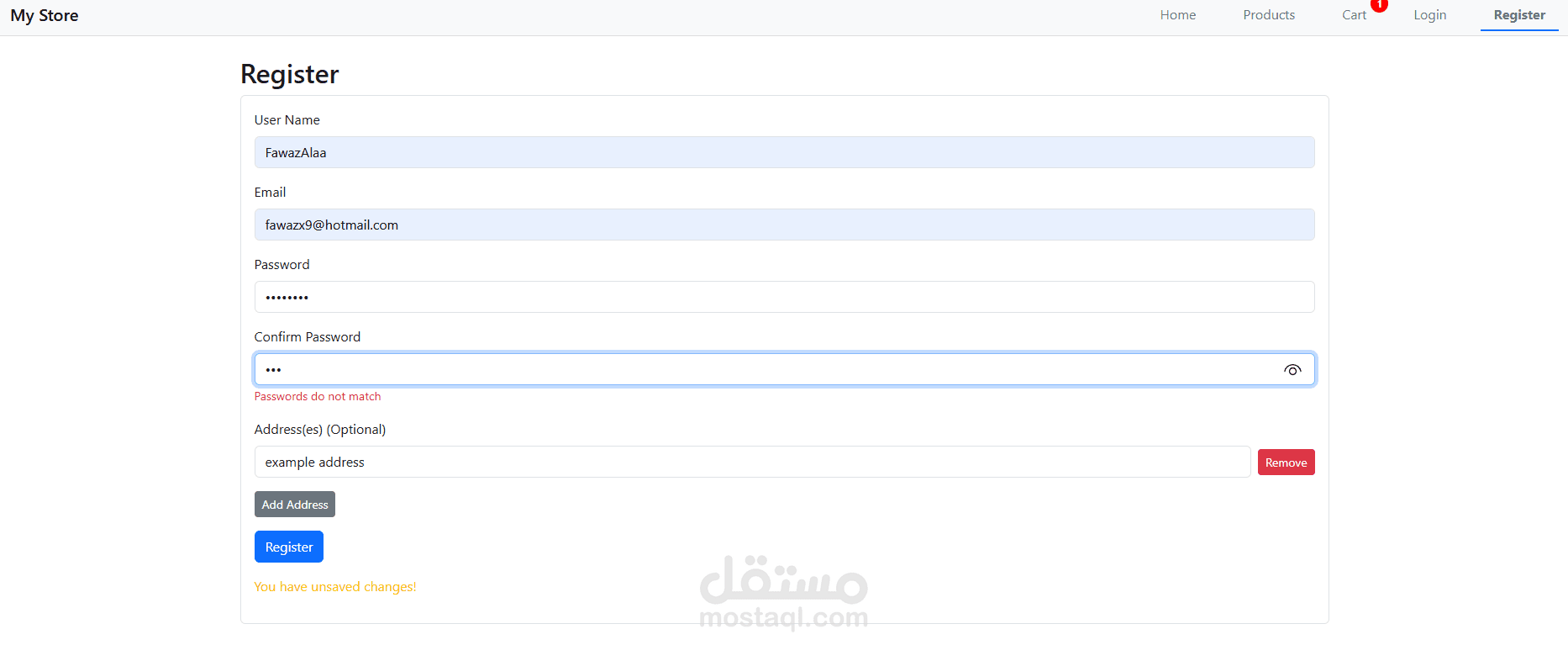Submit the form with the blue Register button
Image resolution: width=1568 pixels, height=645 pixels.
pos(288,547)
